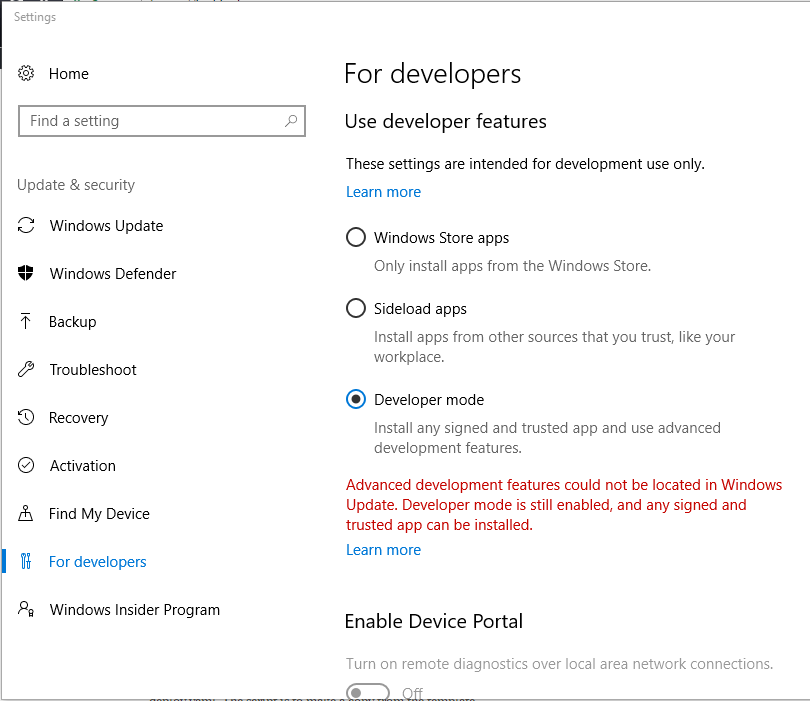Click the Find a setting search box
810x701 pixels.
pyautogui.click(x=150, y=121)
